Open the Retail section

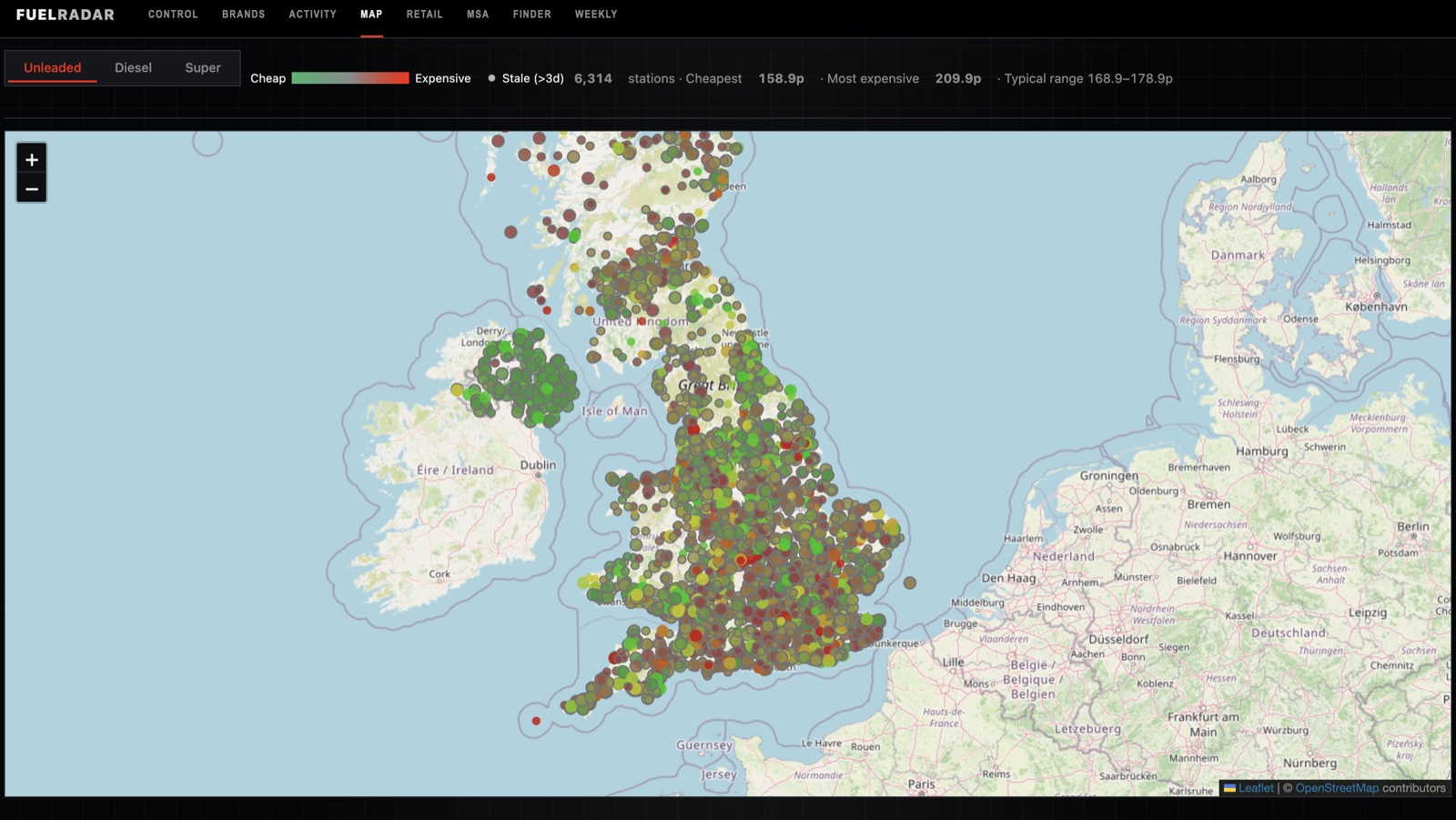click(425, 15)
